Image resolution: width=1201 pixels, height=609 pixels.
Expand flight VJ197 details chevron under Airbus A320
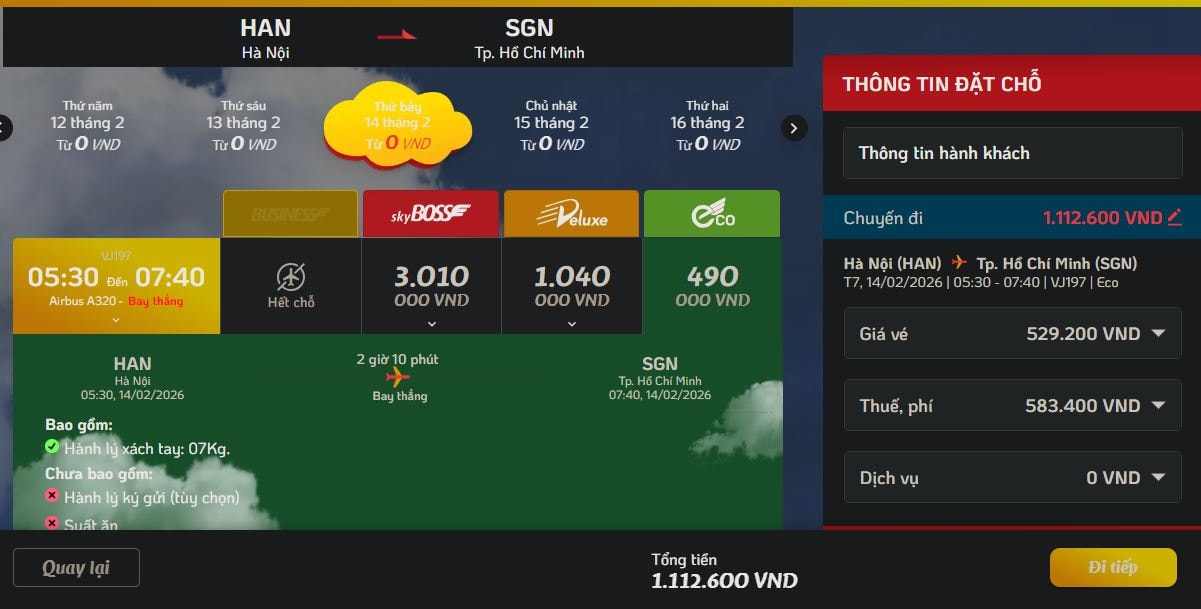[116, 320]
